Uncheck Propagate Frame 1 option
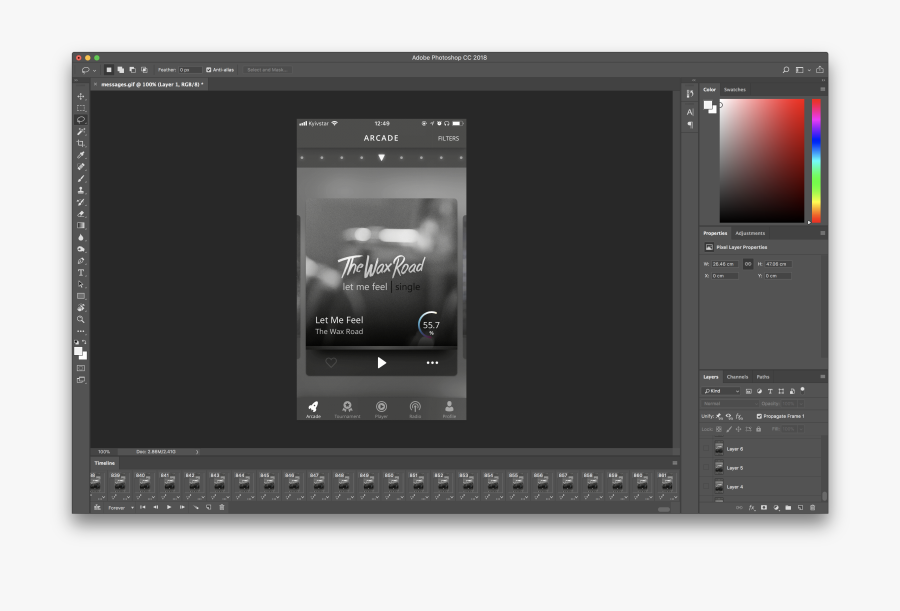This screenshot has width=900, height=611. (759, 416)
